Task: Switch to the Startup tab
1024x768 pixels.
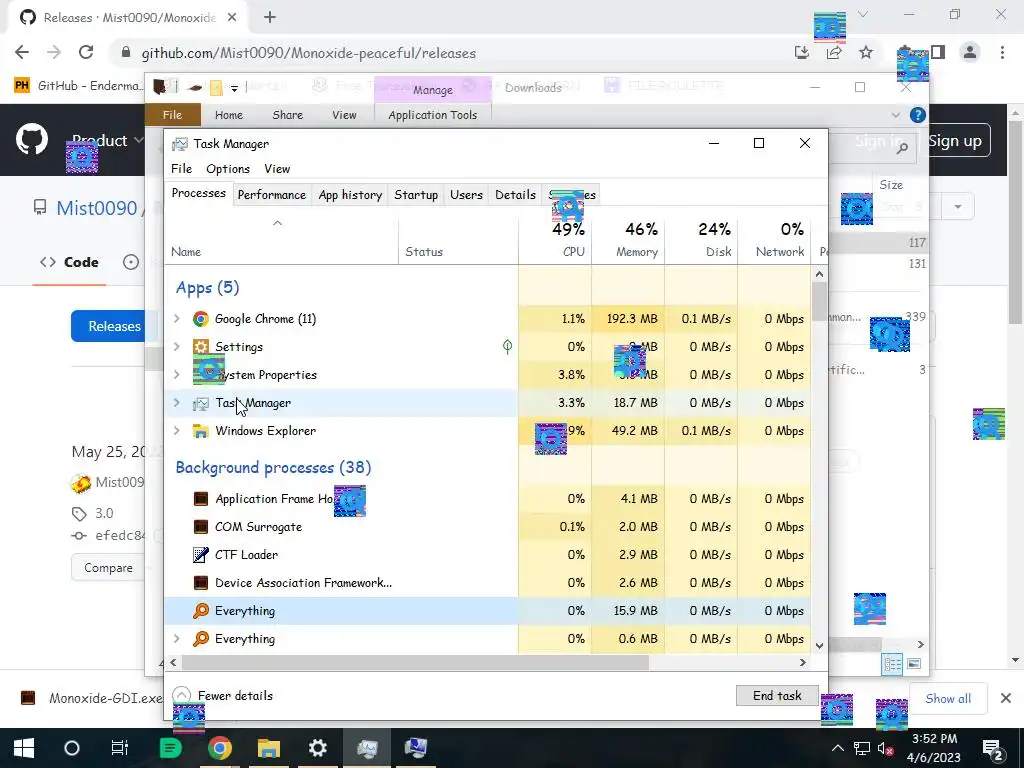Action: click(x=416, y=195)
